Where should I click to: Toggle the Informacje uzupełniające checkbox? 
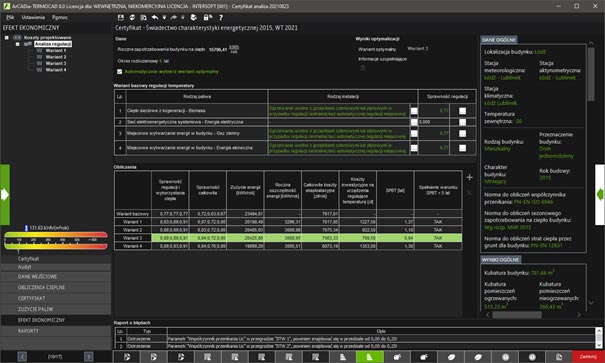tap(363, 68)
